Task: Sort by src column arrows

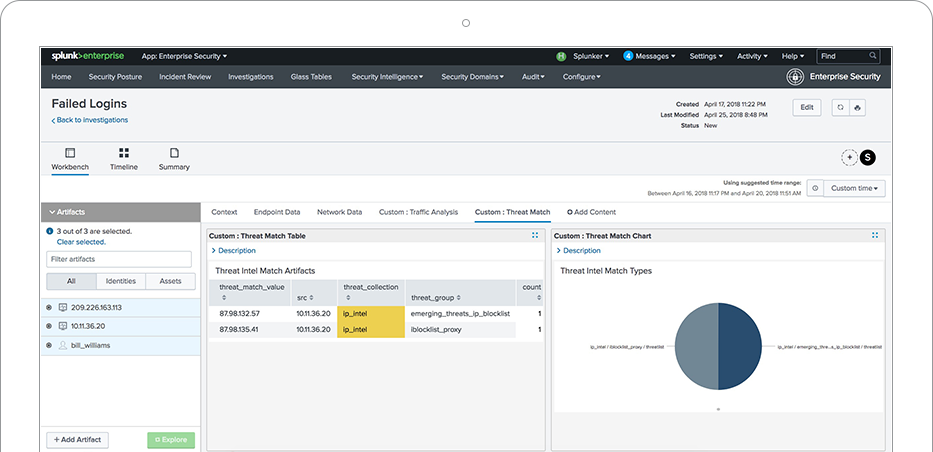Action: pyautogui.click(x=312, y=297)
